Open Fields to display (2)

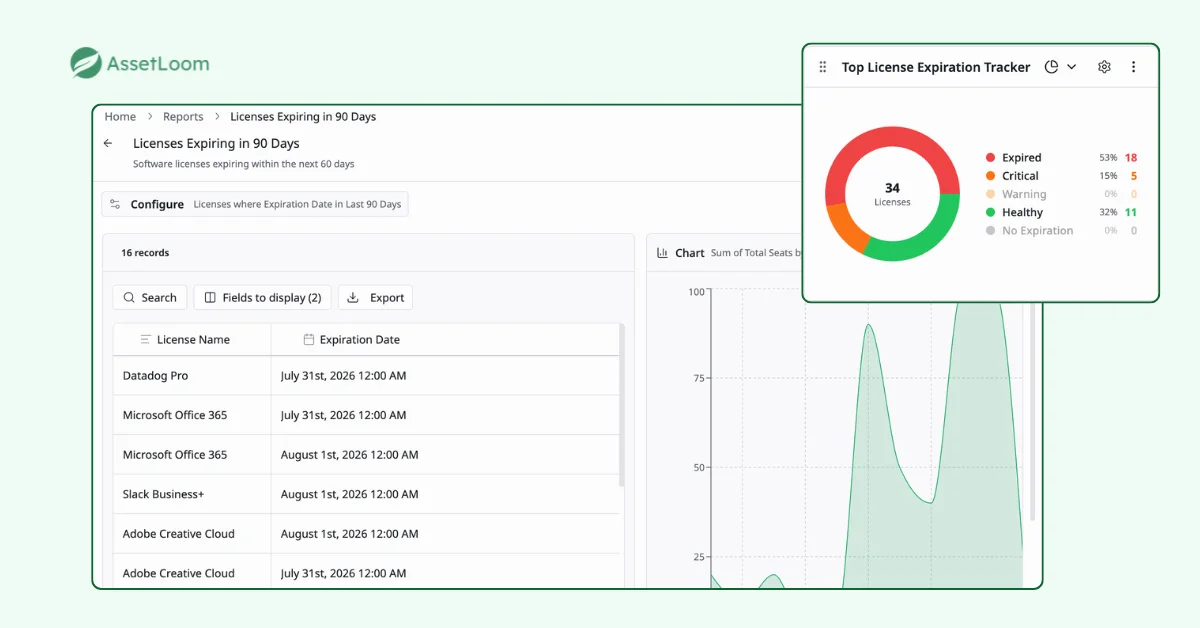(x=263, y=298)
